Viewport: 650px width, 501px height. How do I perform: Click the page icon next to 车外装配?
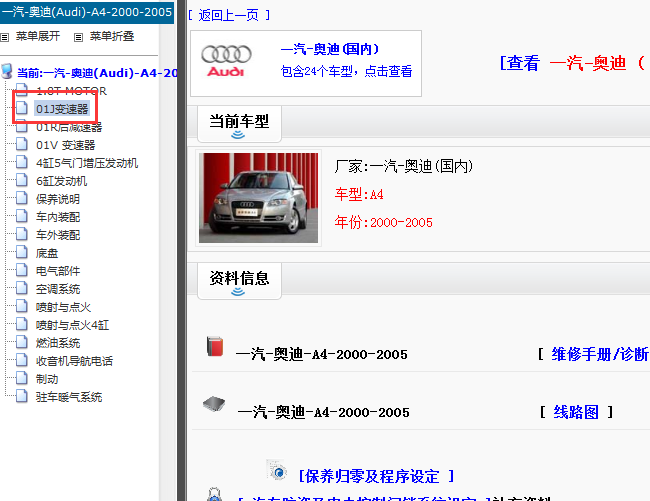click(x=22, y=234)
